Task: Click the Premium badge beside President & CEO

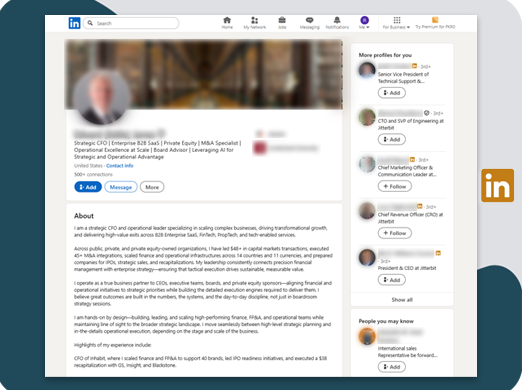Action: click(438, 253)
